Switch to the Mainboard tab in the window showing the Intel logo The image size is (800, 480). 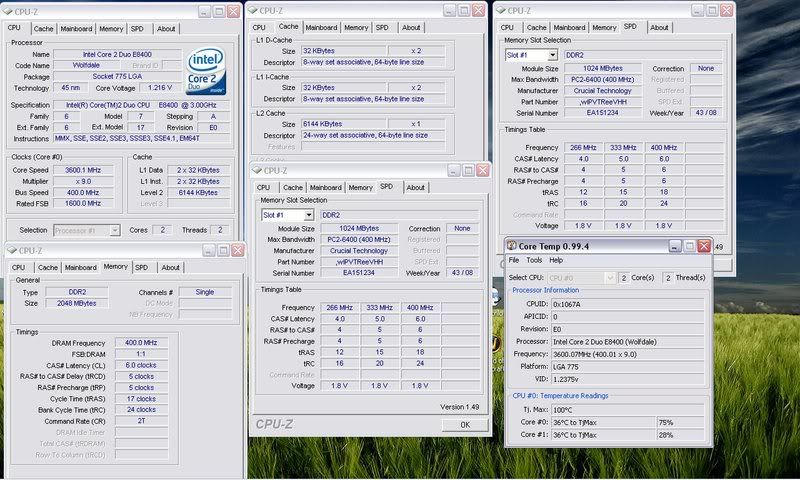point(77,29)
